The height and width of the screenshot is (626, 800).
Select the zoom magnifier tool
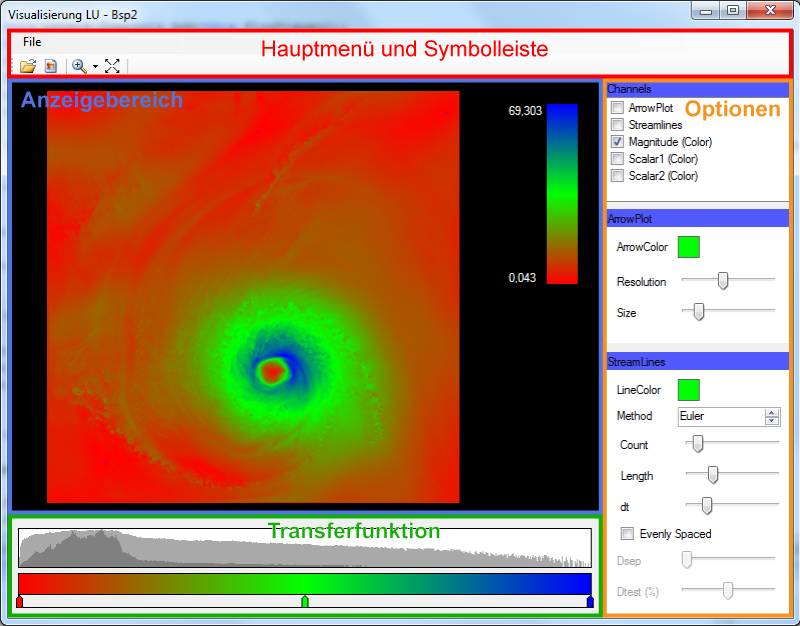tap(80, 66)
